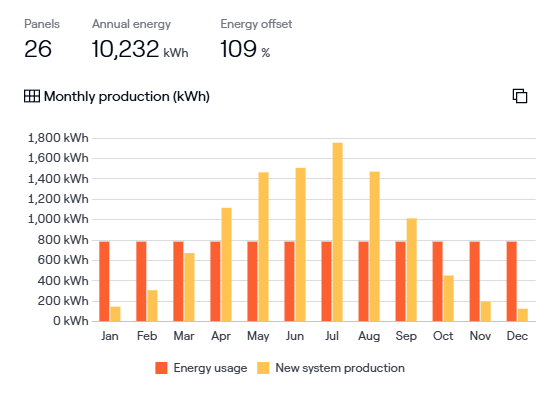
Task: Click the table grid icon beside Monthly production
Action: coord(32,96)
